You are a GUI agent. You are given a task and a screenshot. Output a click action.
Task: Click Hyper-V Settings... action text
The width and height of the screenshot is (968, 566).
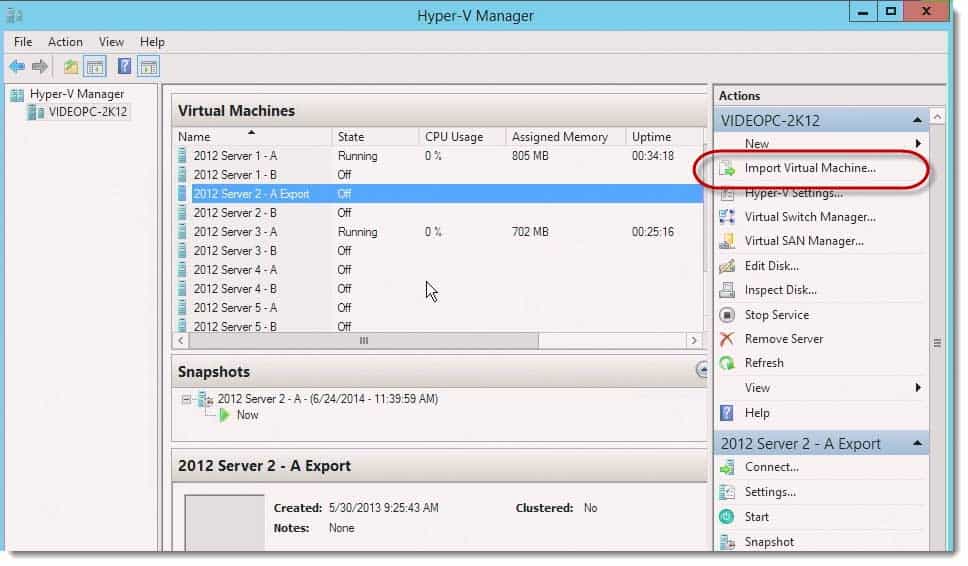click(794, 193)
